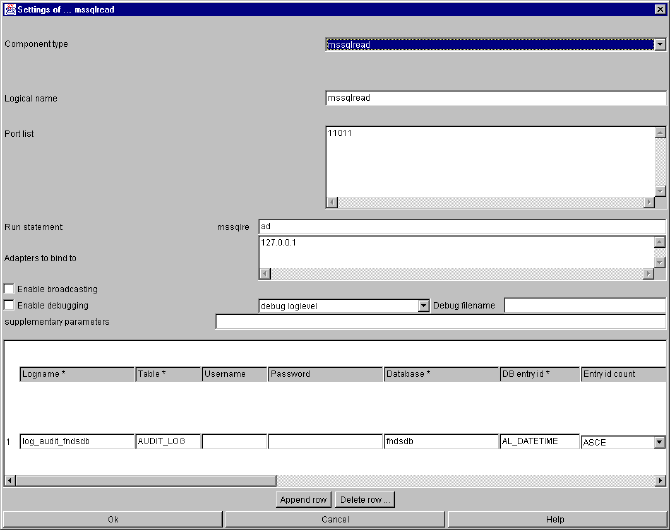Open the ASCE order dropdown
Viewport: 670px width, 530px height.
coord(659,442)
